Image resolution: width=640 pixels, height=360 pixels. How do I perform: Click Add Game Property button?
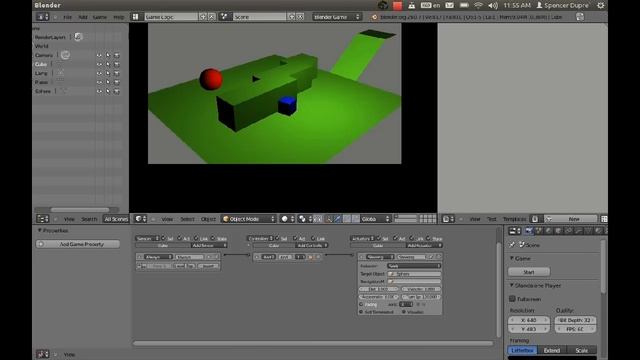pos(78,244)
